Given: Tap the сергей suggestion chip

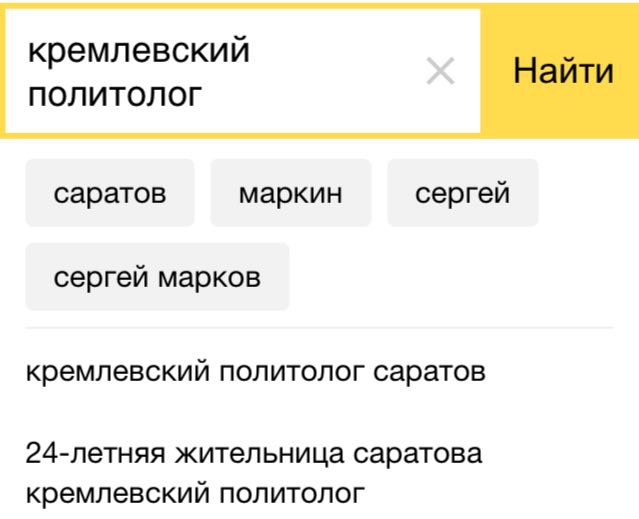Looking at the screenshot, I should click(462, 193).
